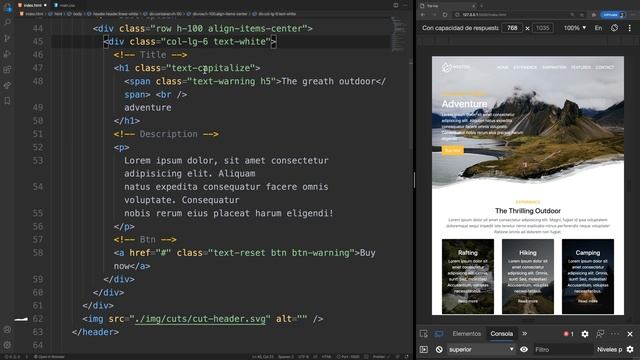Image resolution: width=640 pixels, height=360 pixels.
Task: Toggle device emulation toolbar in DevTools
Action: point(439,333)
